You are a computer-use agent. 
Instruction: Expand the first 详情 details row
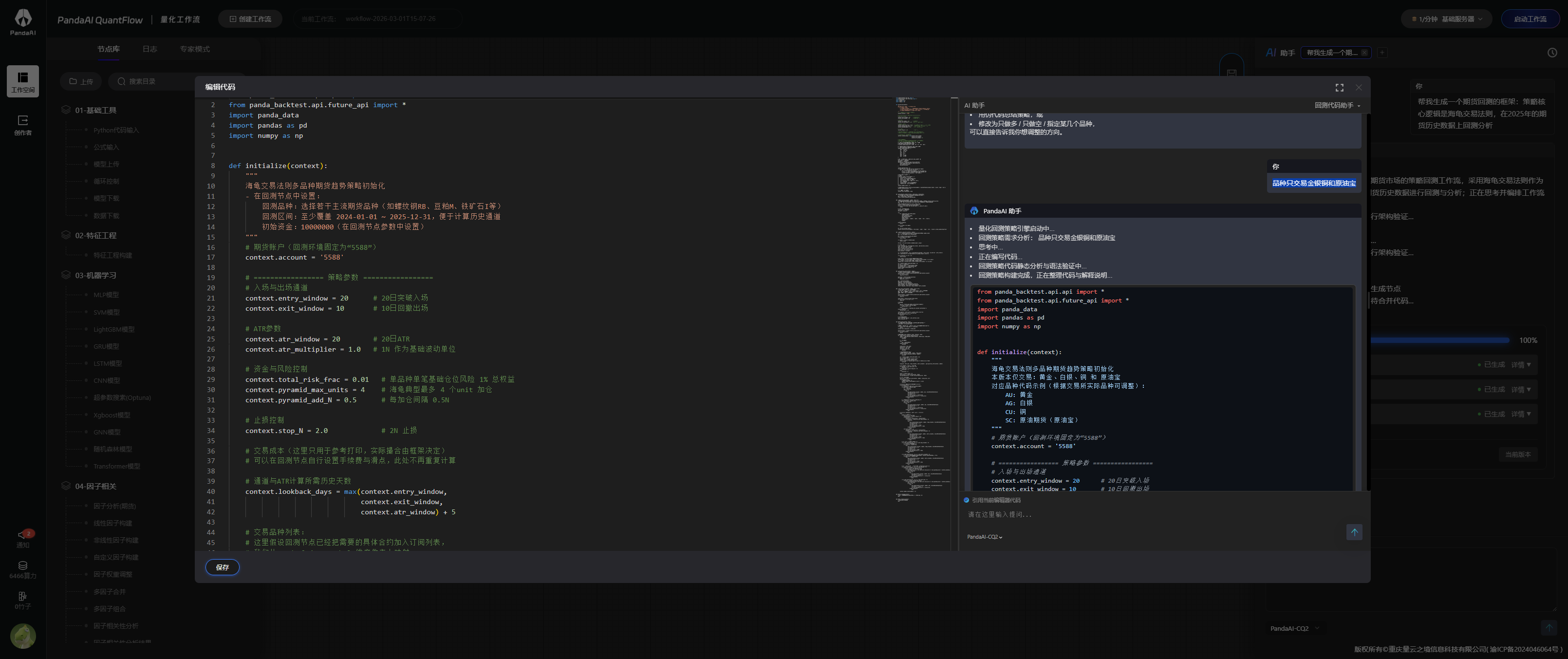1520,365
